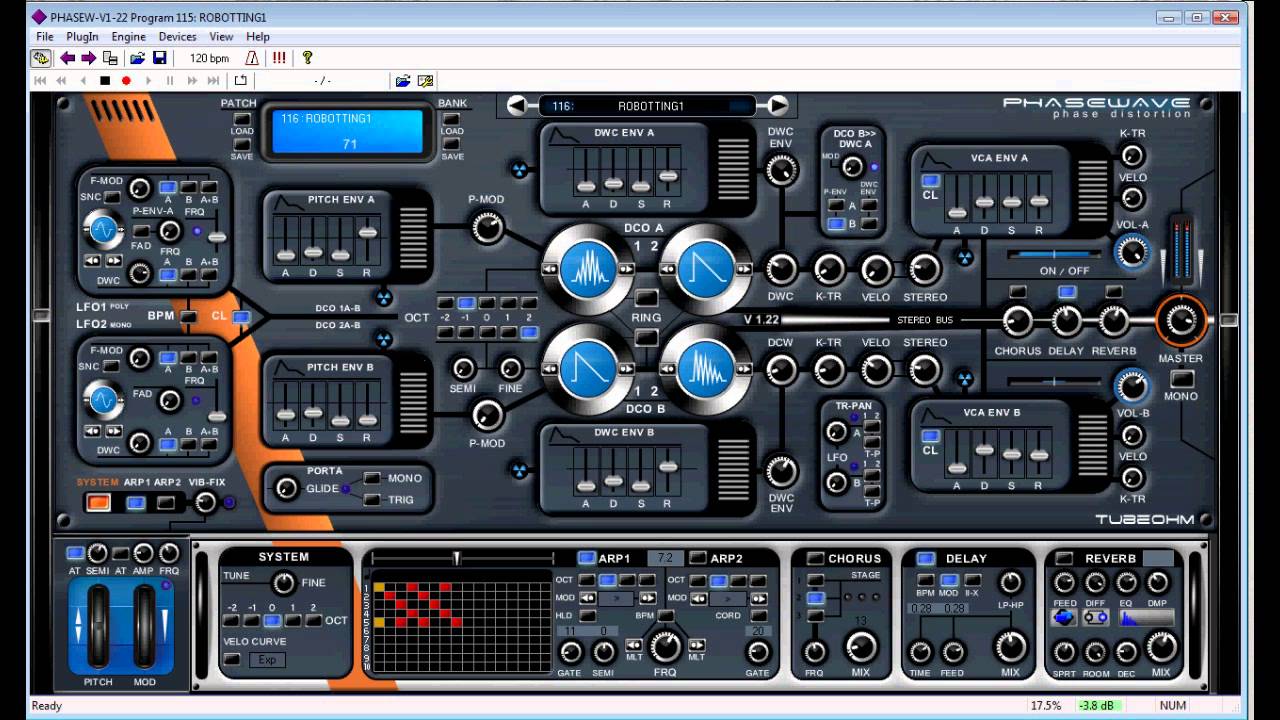Click the LFO2 next waveform arrow
This screenshot has height=720, width=1280.
114,431
